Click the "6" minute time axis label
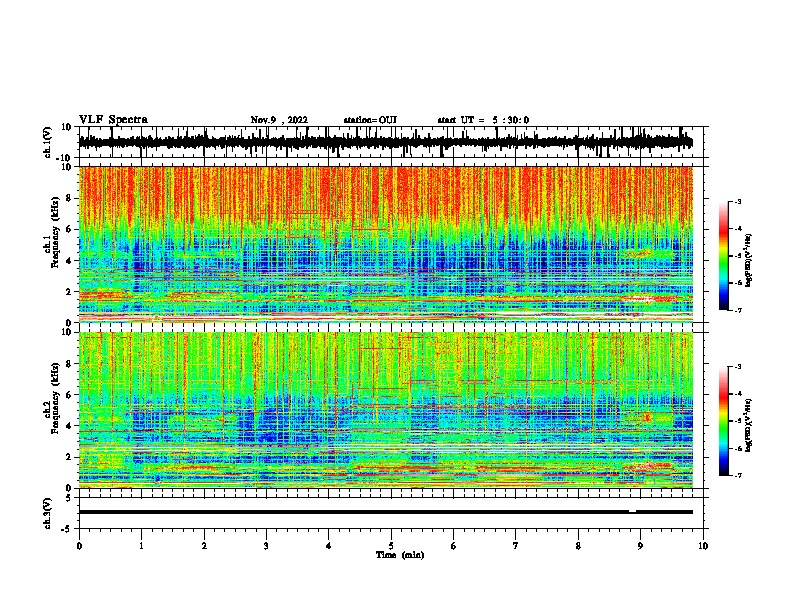Image resolution: width=792 pixels, height=612 pixels. coord(454,546)
